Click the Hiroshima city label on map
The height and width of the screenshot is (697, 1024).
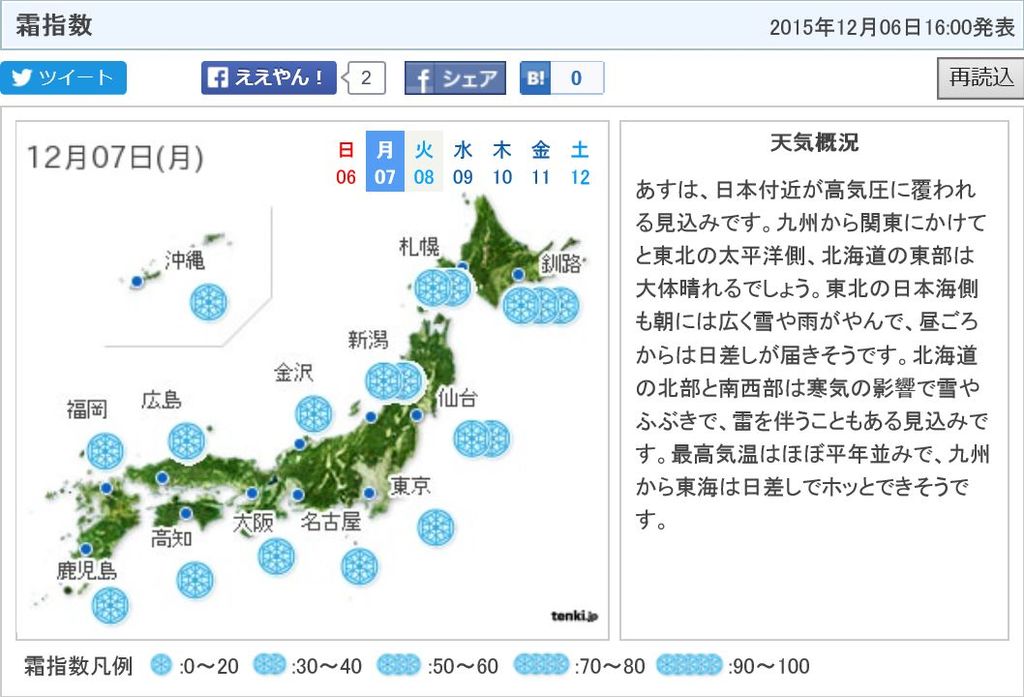[x=161, y=400]
